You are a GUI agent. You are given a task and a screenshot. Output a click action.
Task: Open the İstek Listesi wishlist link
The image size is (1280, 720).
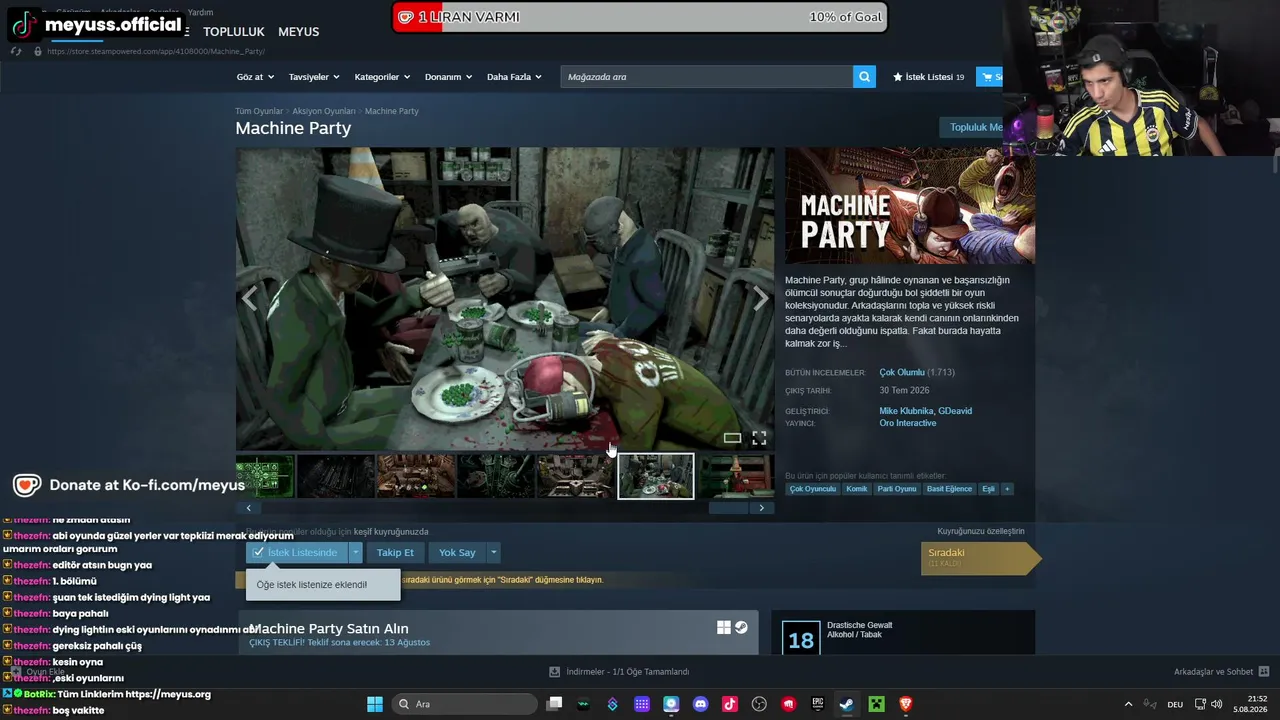coord(929,77)
